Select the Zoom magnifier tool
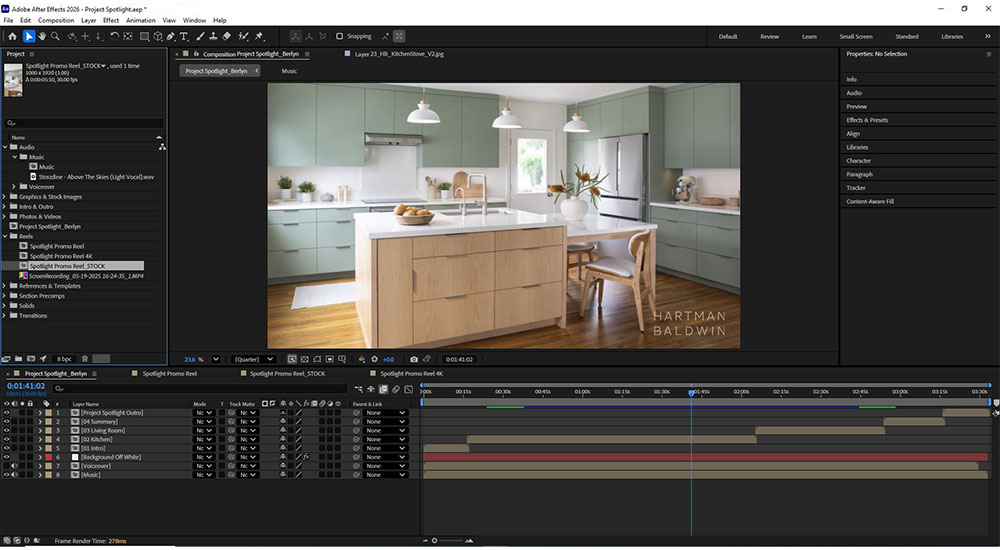The image size is (1000, 550). point(55,36)
